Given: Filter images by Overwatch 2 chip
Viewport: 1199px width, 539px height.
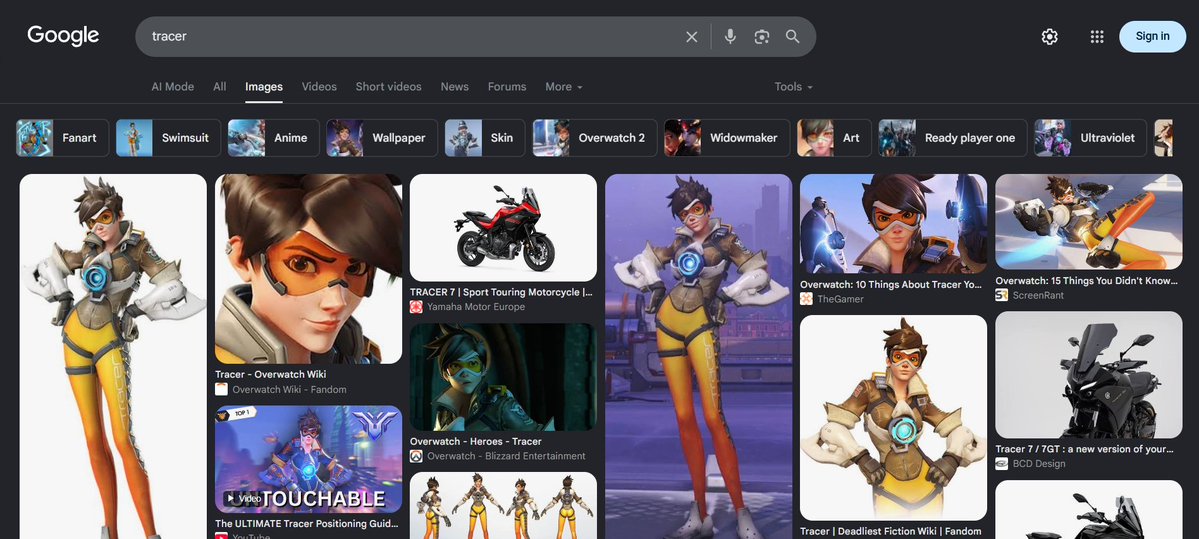Looking at the screenshot, I should click(x=595, y=138).
